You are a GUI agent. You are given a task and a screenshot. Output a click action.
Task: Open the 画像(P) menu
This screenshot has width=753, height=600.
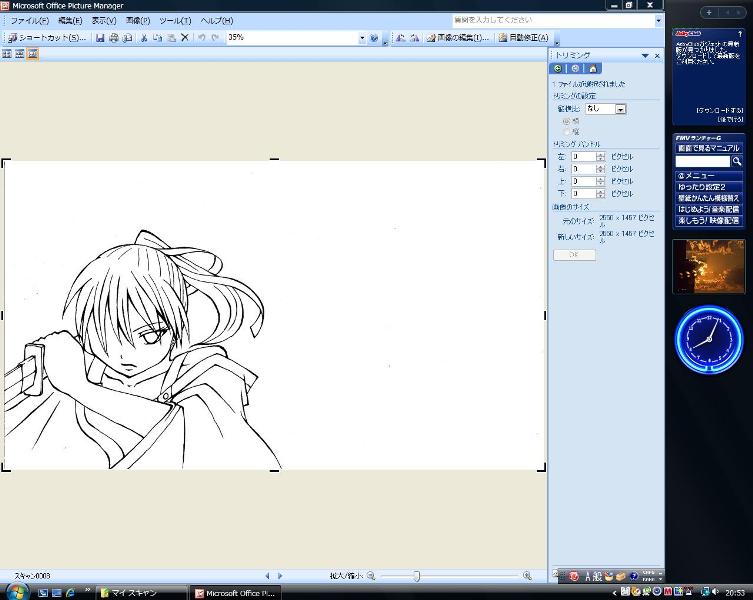(138, 21)
